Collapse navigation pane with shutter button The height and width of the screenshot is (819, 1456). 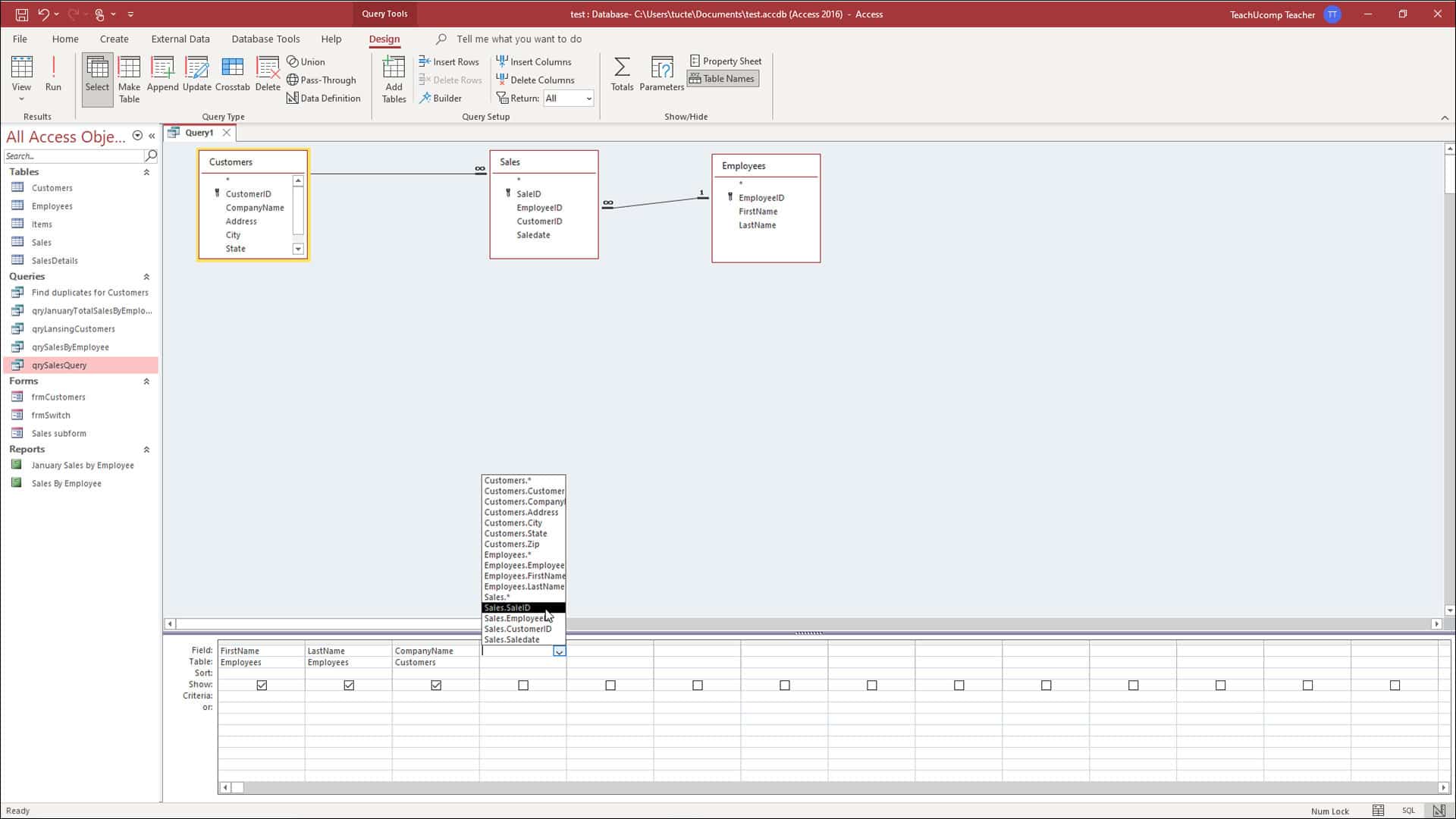152,136
